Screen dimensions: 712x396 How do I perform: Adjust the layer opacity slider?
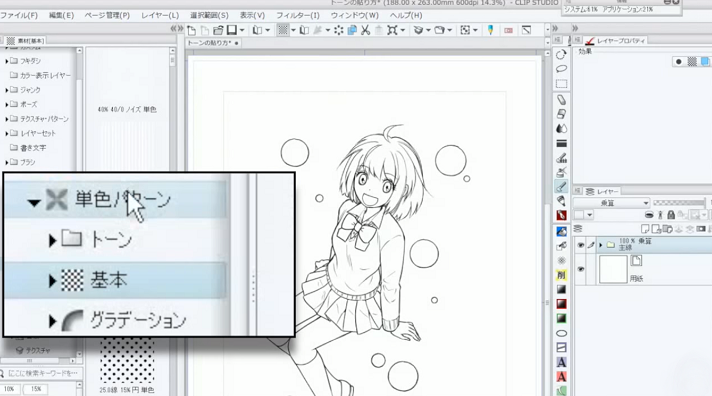point(678,203)
